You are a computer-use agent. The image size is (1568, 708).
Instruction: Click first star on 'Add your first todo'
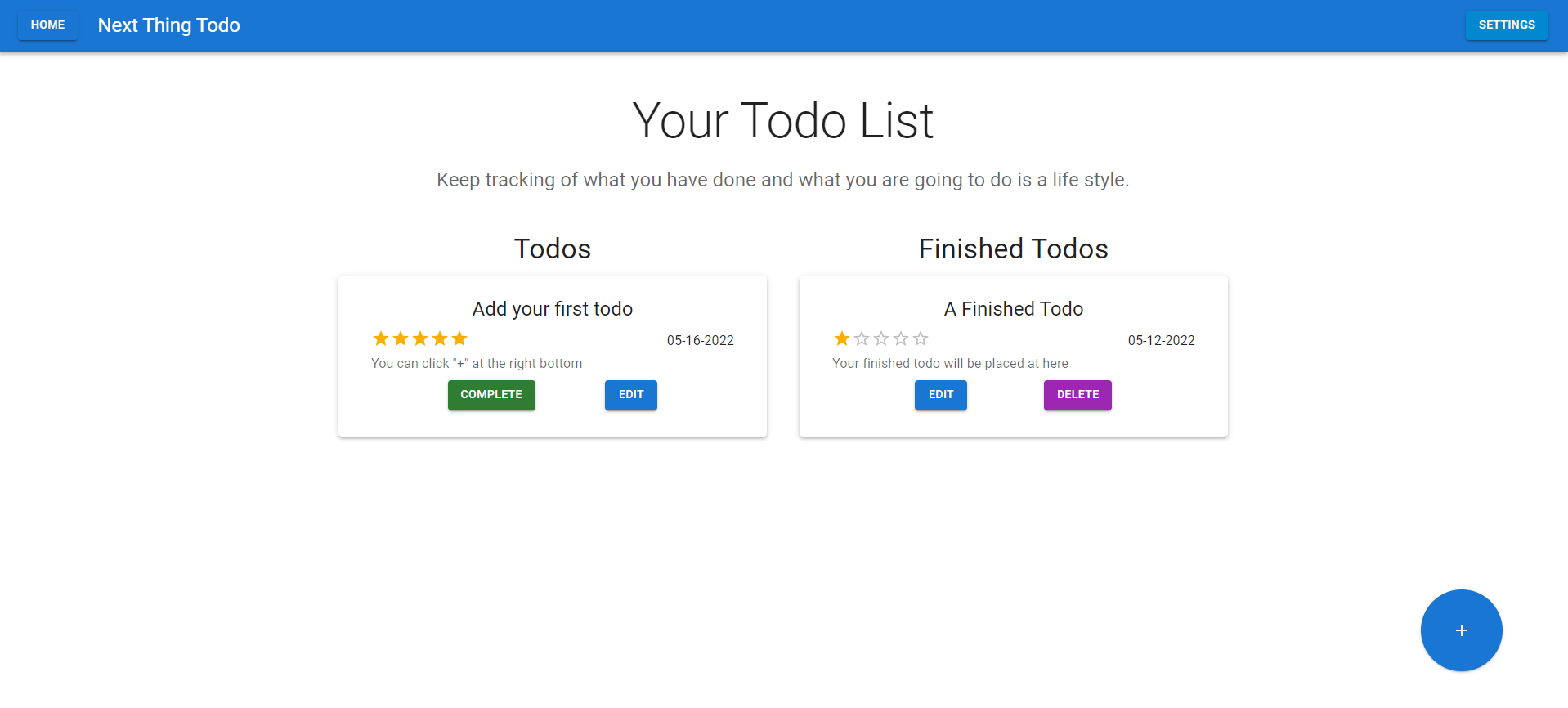[x=381, y=338]
